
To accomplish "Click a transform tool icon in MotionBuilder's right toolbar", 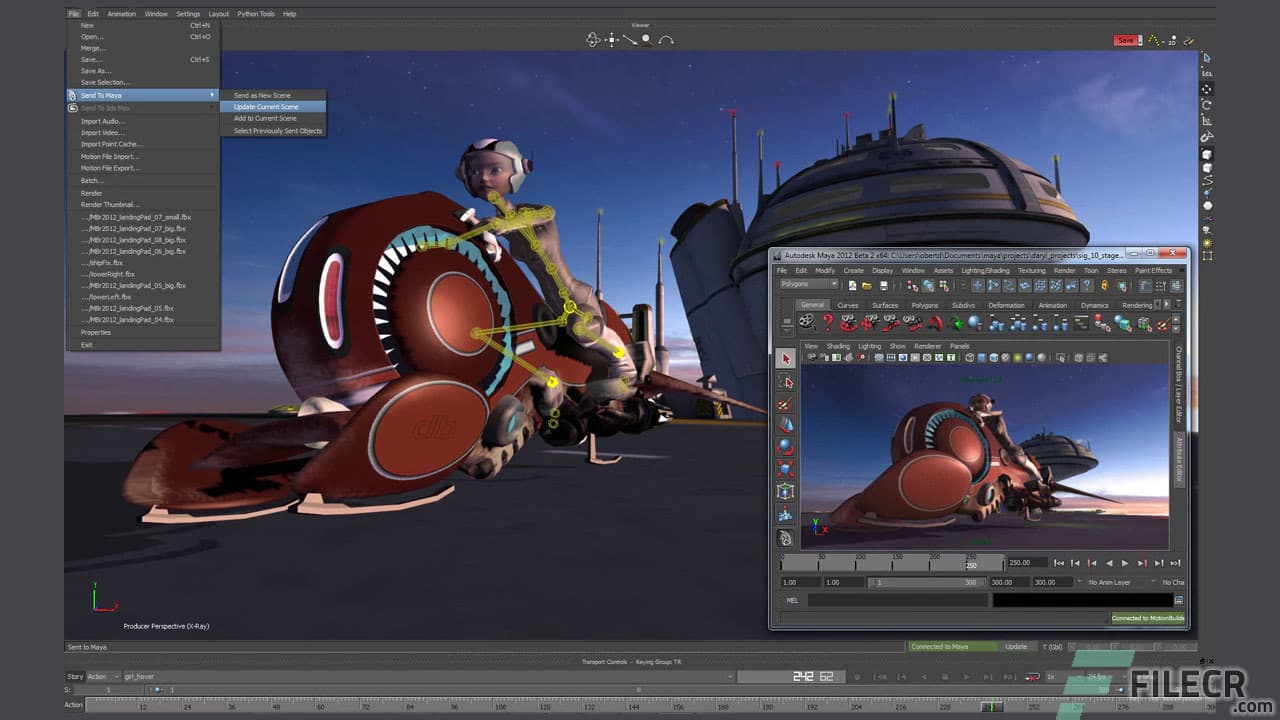I will coord(1207,87).
